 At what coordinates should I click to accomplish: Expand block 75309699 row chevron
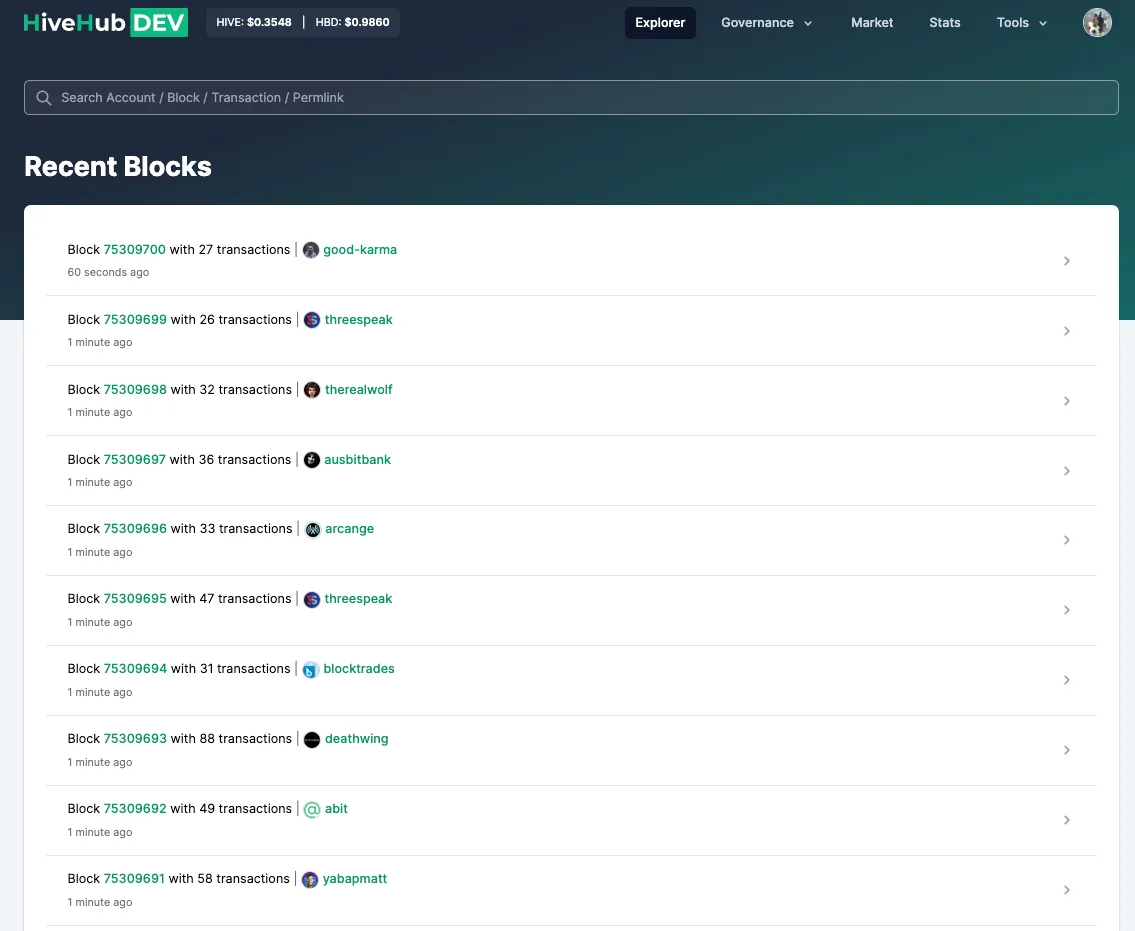click(1066, 331)
